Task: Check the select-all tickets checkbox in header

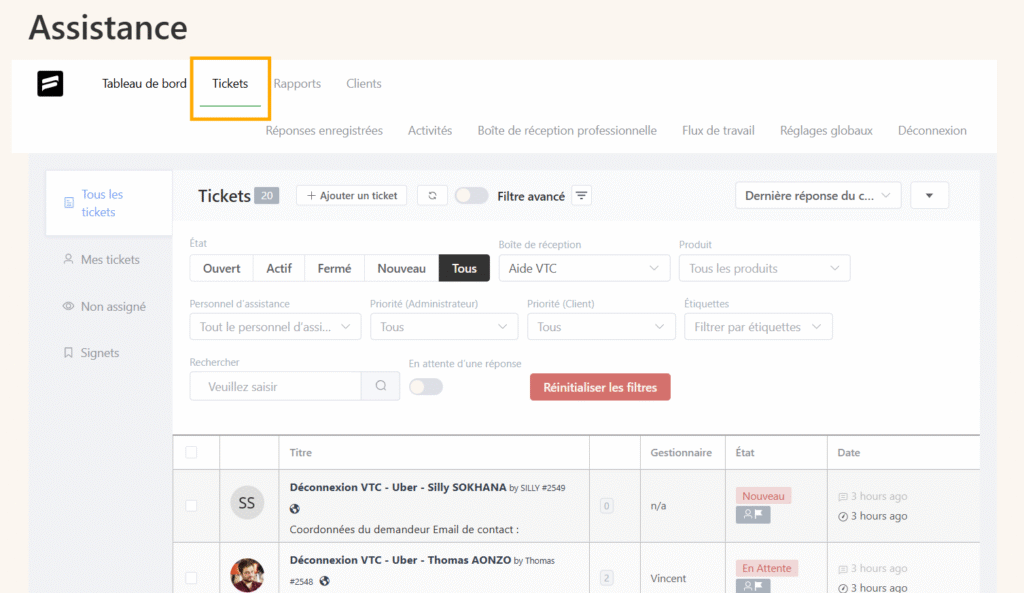Action: pos(191,452)
